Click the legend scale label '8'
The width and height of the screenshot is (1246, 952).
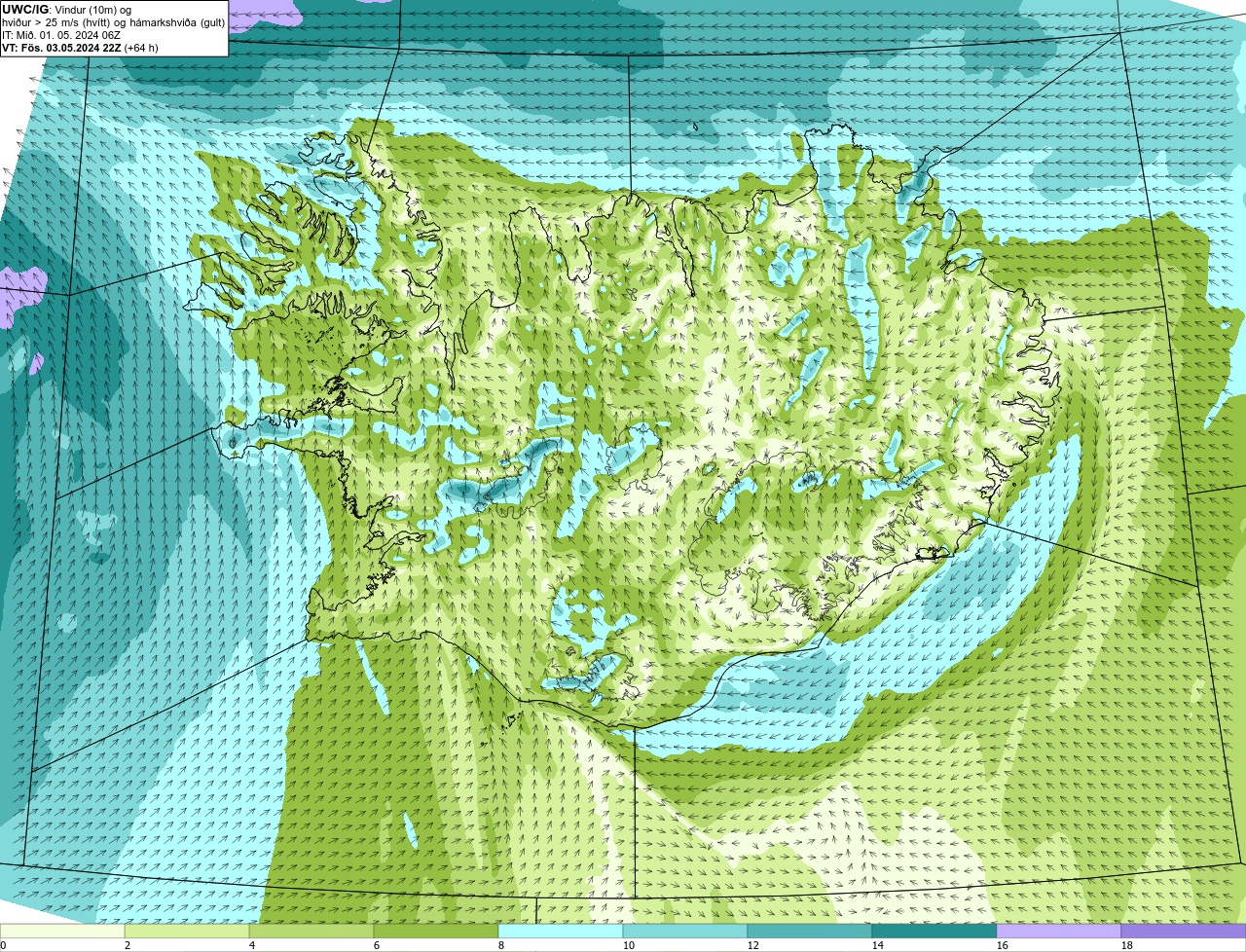[x=501, y=945]
